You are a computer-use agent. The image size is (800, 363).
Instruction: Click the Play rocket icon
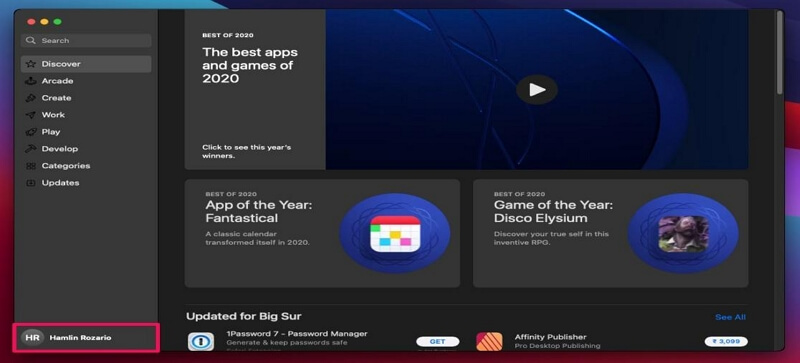(31, 132)
